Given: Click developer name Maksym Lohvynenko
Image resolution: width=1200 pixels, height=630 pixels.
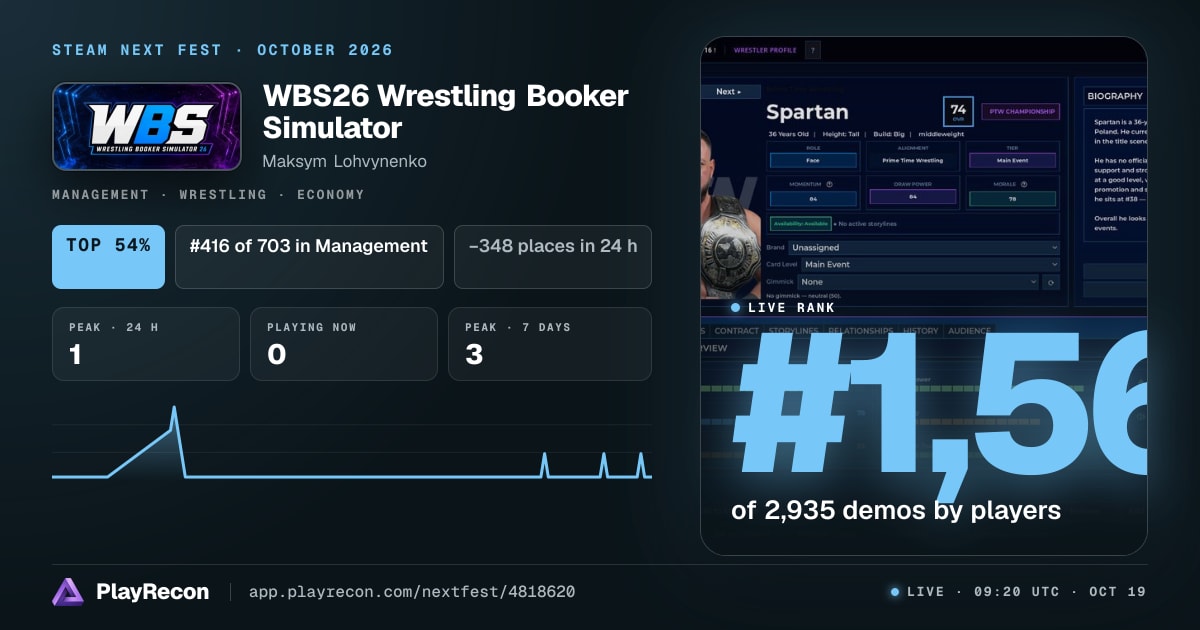Looking at the screenshot, I should pos(344,161).
